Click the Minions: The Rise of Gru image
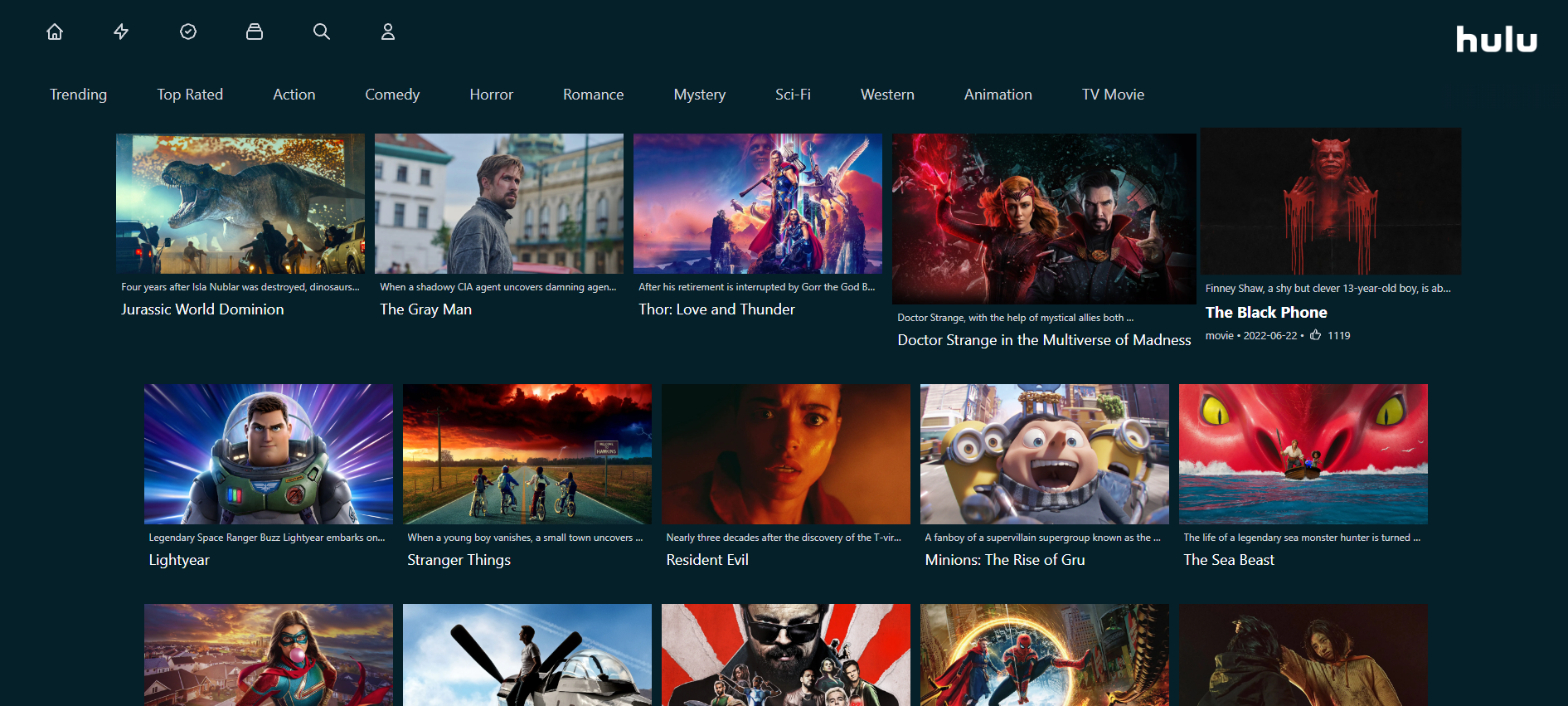1568x706 pixels. 1045,454
